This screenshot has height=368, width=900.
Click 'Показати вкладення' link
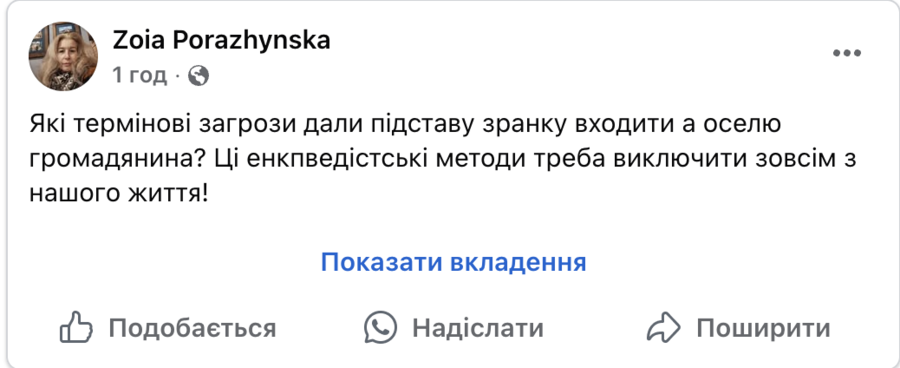[453, 262]
